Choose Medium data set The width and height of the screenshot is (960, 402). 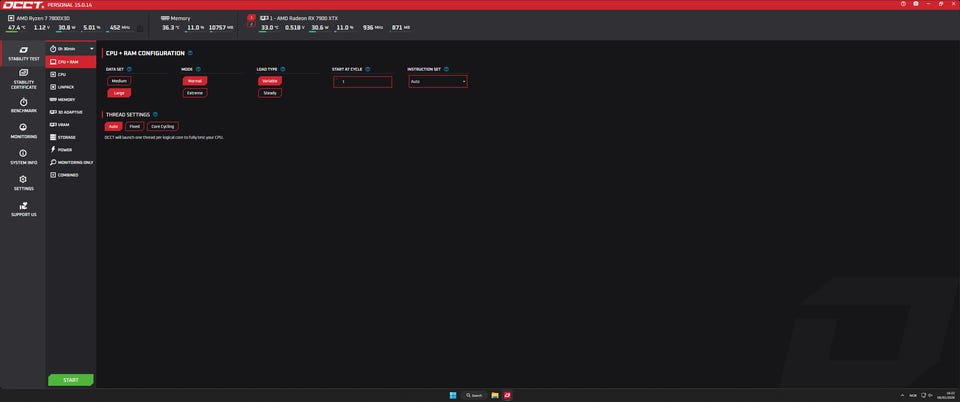point(119,81)
